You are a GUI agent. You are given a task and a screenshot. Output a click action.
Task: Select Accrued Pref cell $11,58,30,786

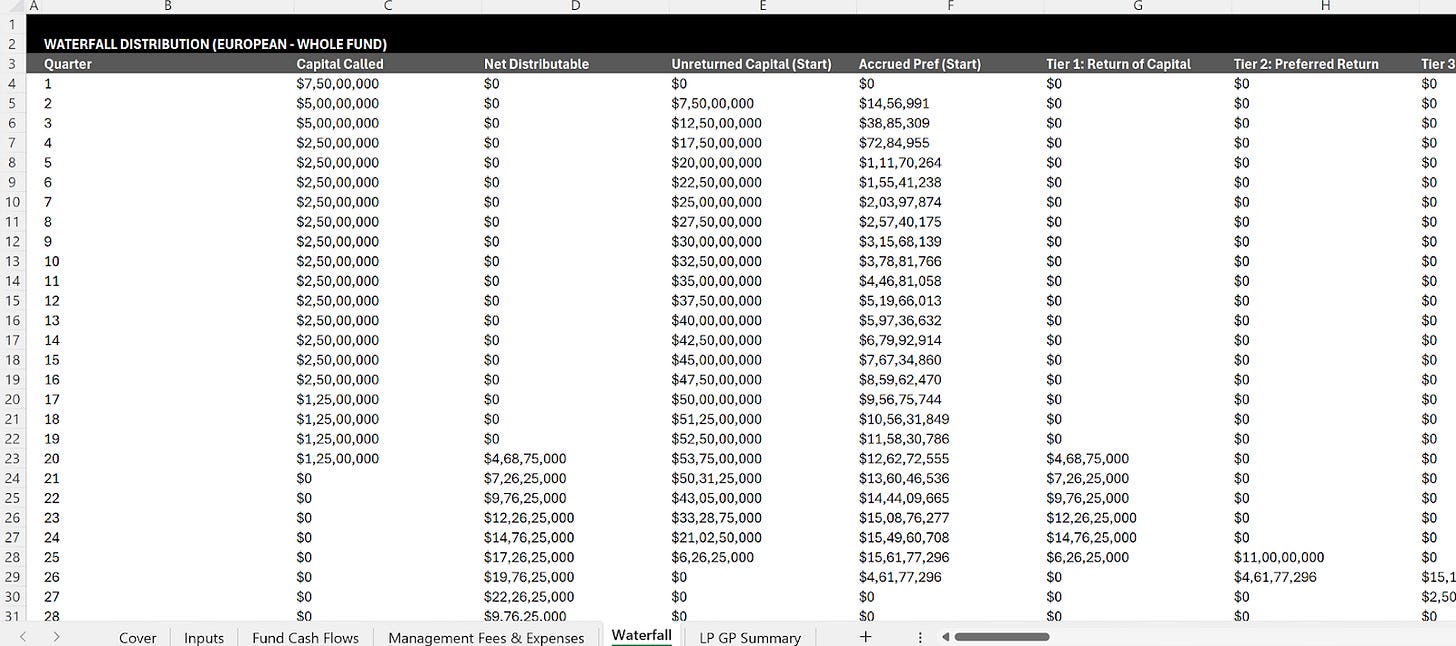pyautogui.click(x=904, y=439)
